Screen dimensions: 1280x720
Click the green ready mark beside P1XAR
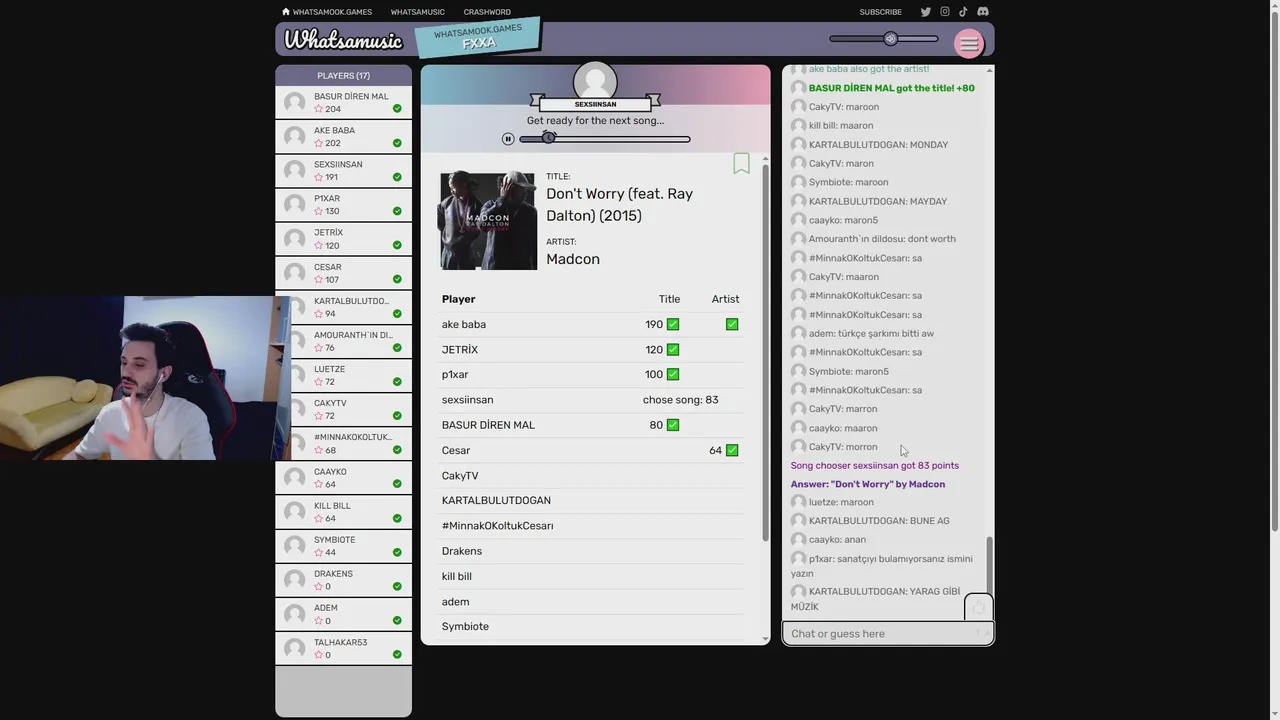click(397, 211)
